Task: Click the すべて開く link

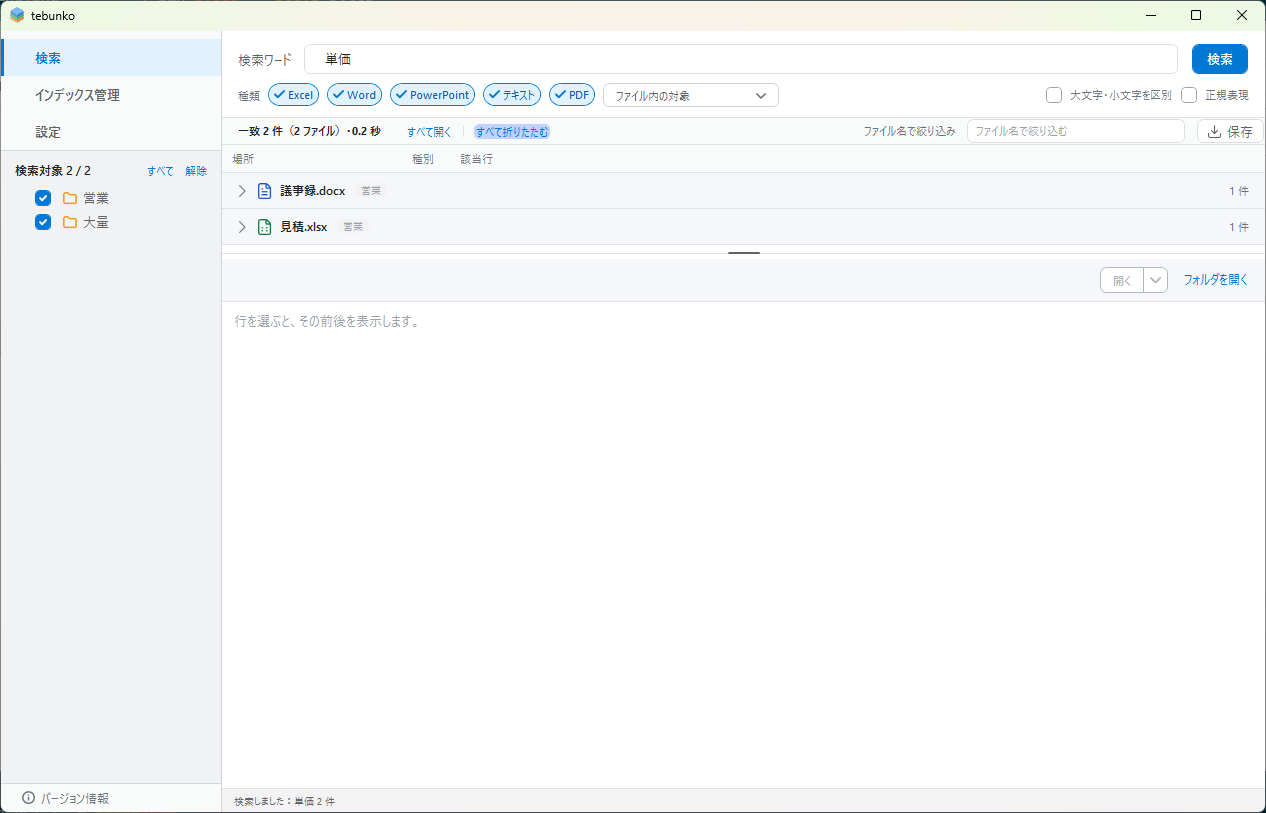Action: [429, 131]
